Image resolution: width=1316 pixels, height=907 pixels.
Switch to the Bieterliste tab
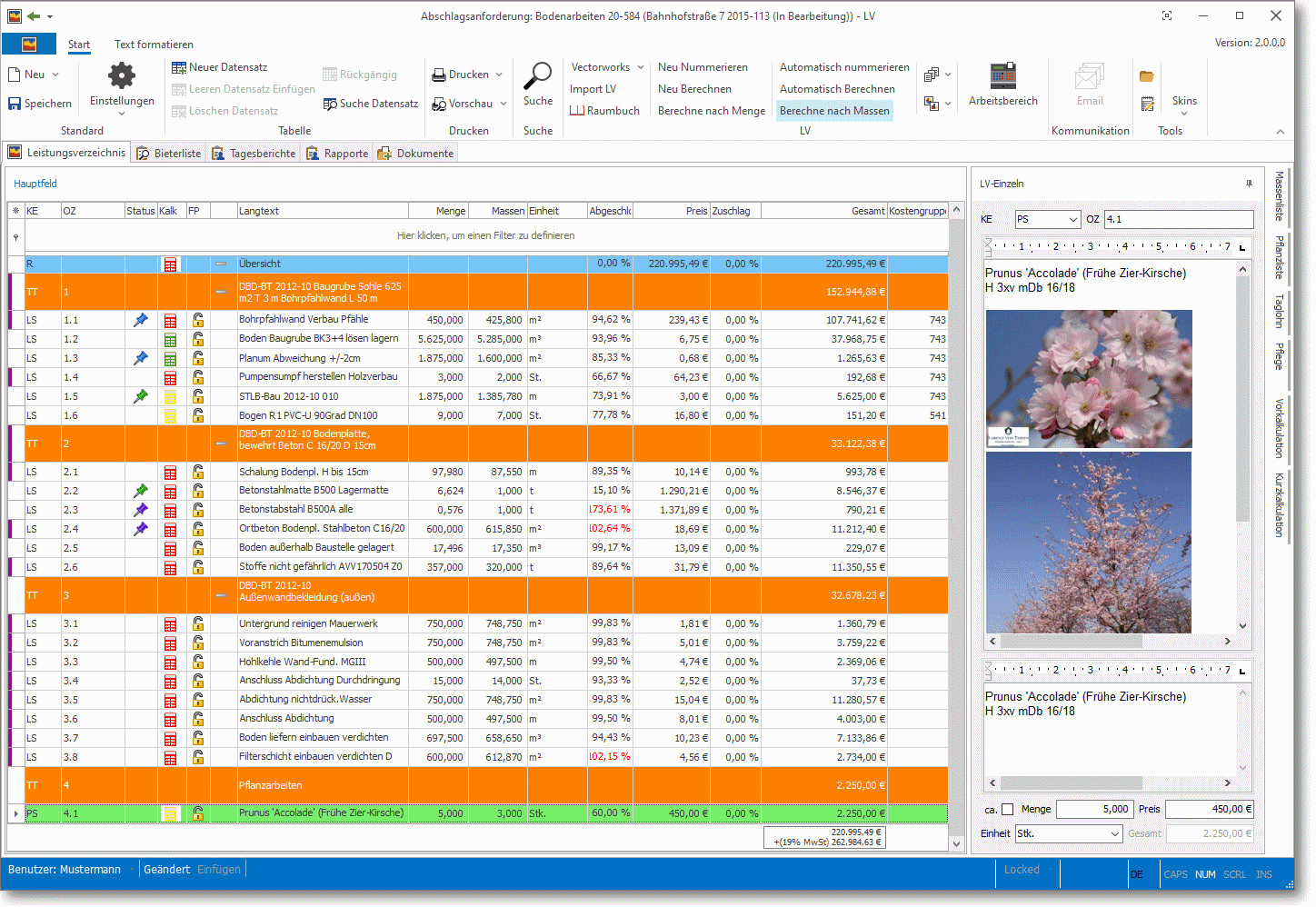[168, 154]
